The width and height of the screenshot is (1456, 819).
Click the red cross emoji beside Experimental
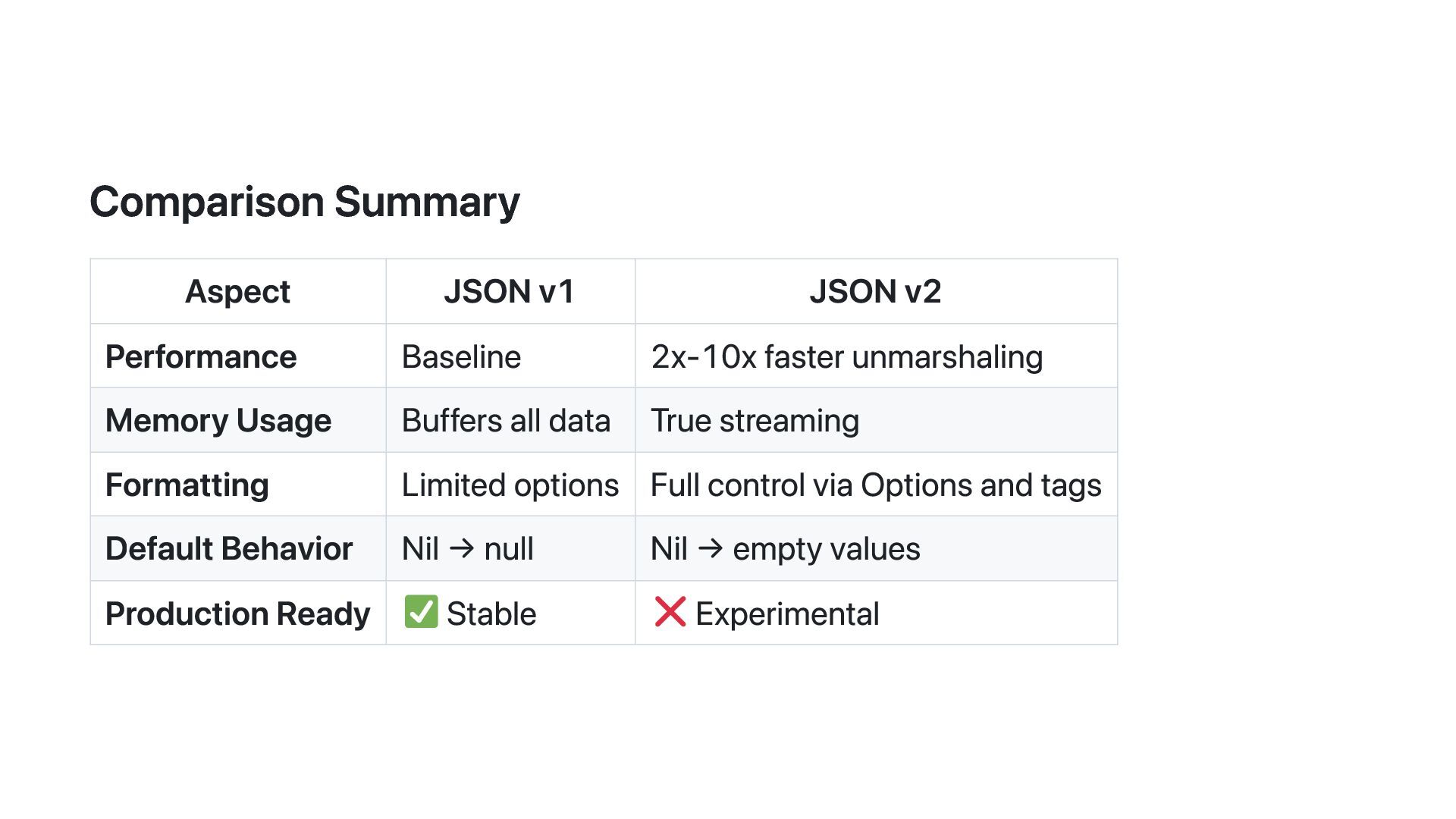tap(670, 612)
